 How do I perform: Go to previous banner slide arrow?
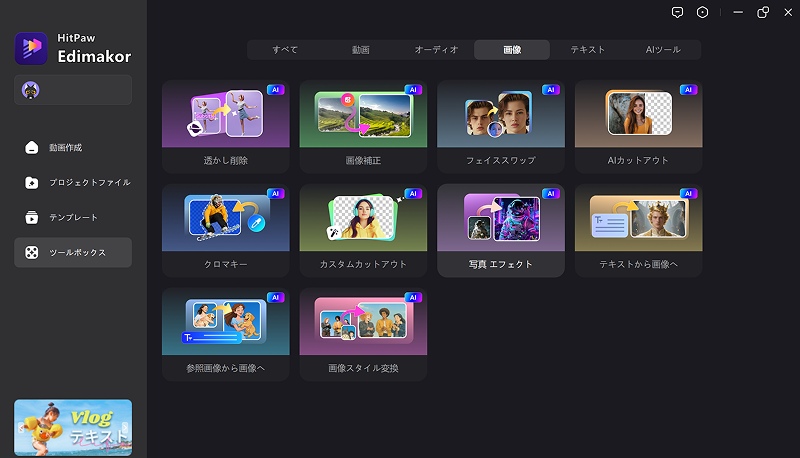click(20, 428)
